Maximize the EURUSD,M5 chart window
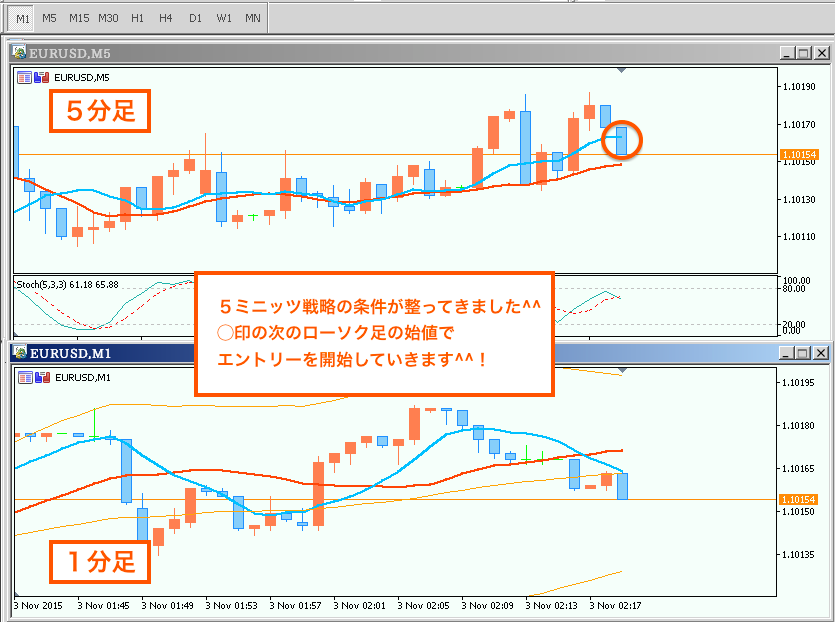This screenshot has width=835, height=622. click(x=805, y=53)
